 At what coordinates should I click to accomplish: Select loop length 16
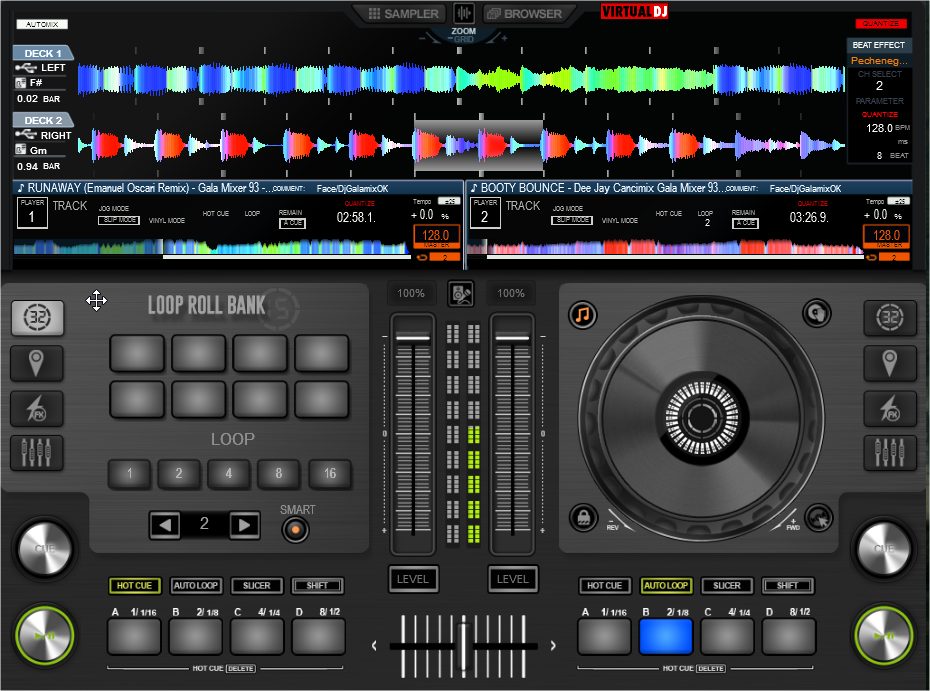pyautogui.click(x=330, y=474)
